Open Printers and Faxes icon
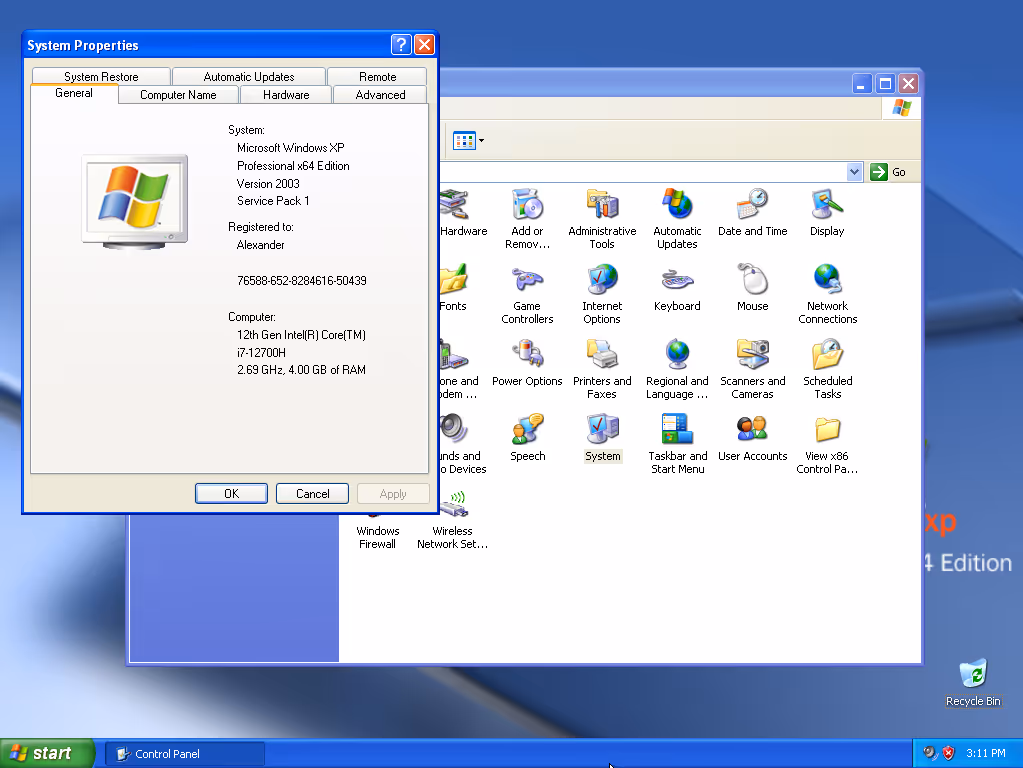This screenshot has width=1023, height=768. [602, 369]
